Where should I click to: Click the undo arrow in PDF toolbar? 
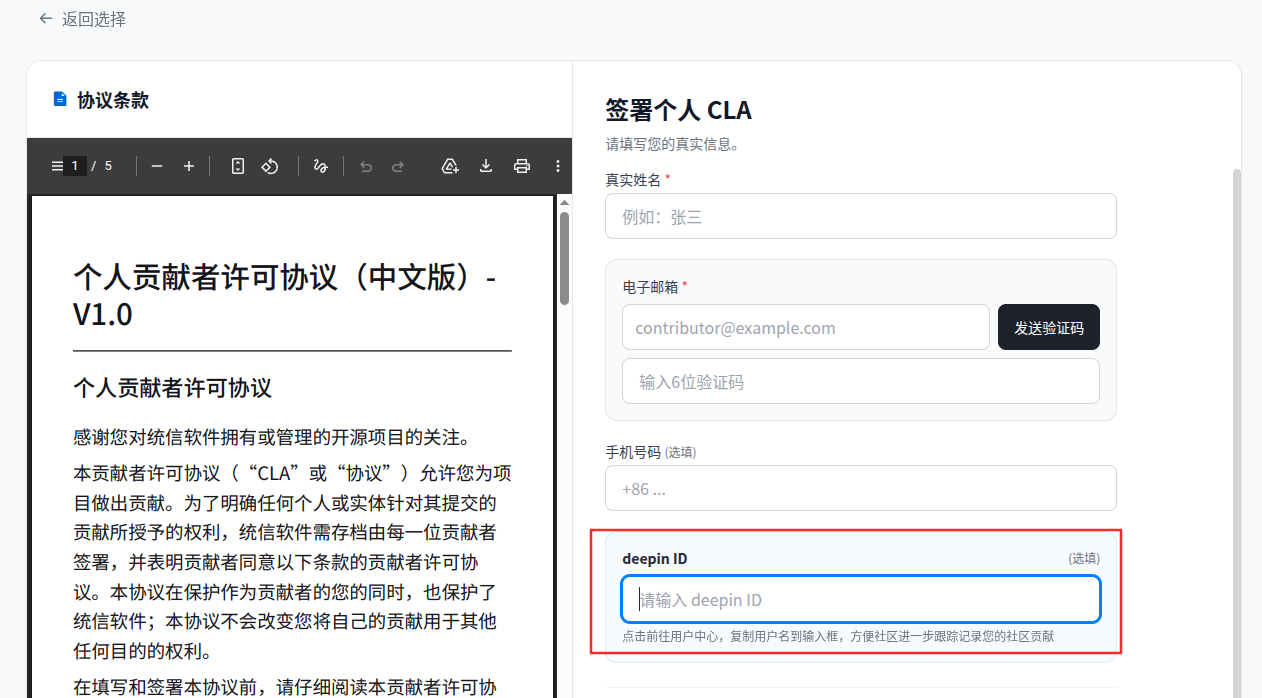click(366, 166)
